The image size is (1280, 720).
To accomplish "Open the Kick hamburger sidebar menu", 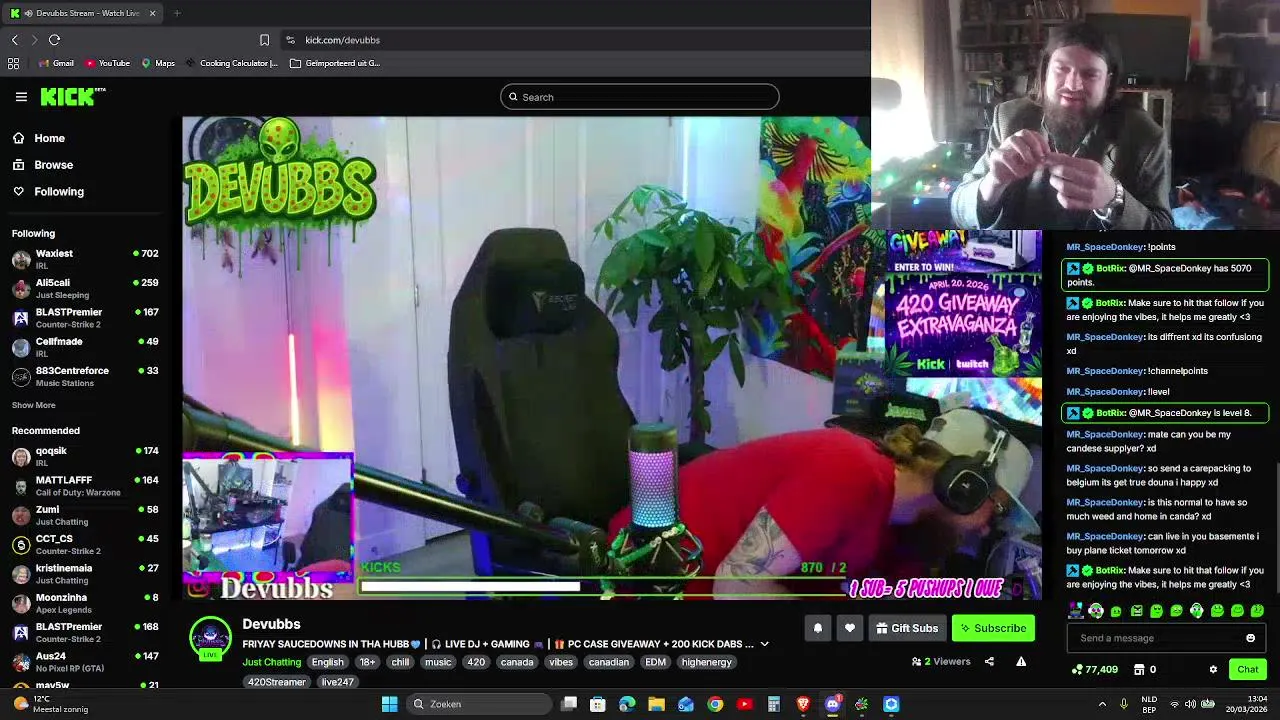I will (x=21, y=97).
